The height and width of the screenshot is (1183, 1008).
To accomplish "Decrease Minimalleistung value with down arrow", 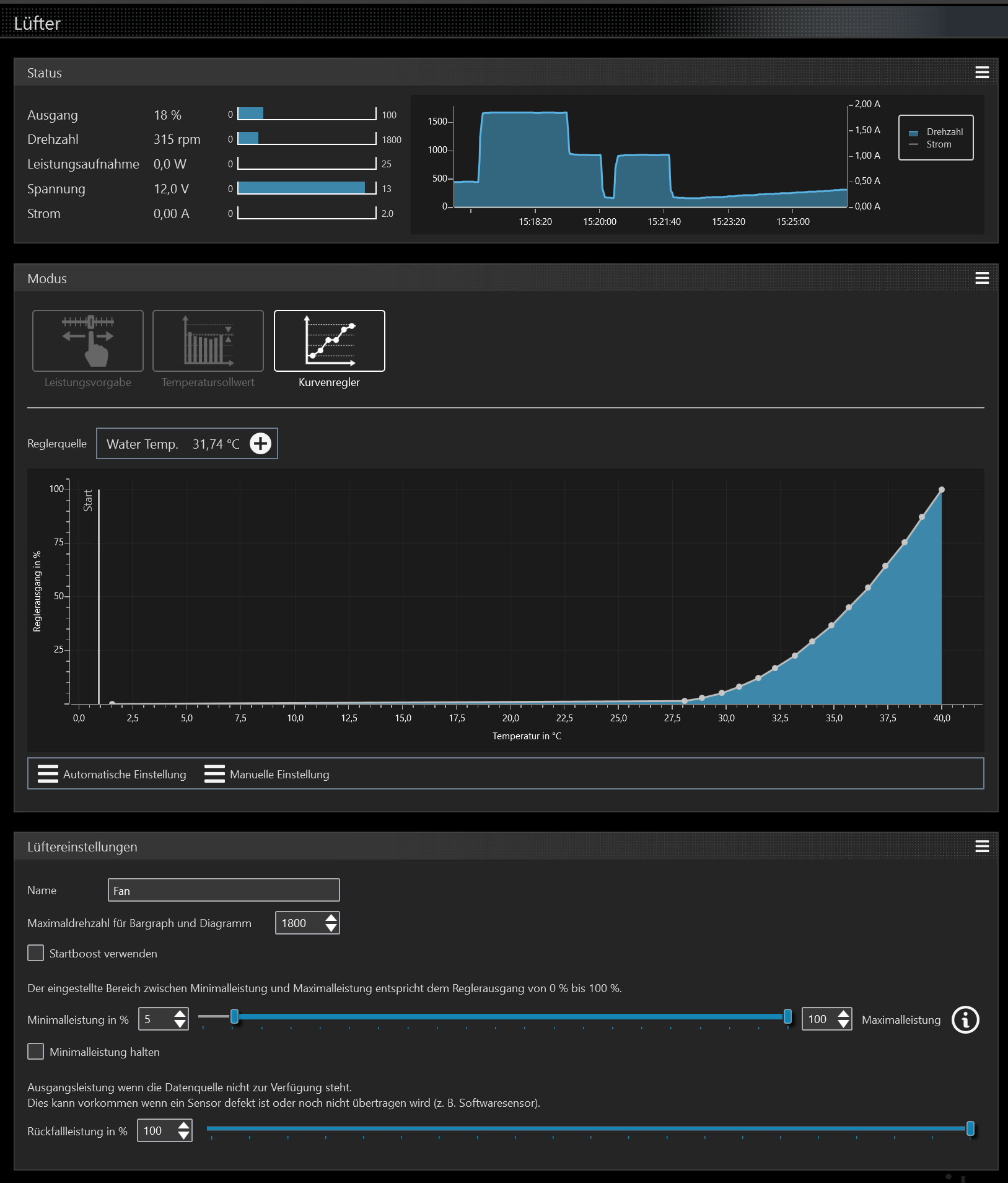I will point(180,1024).
